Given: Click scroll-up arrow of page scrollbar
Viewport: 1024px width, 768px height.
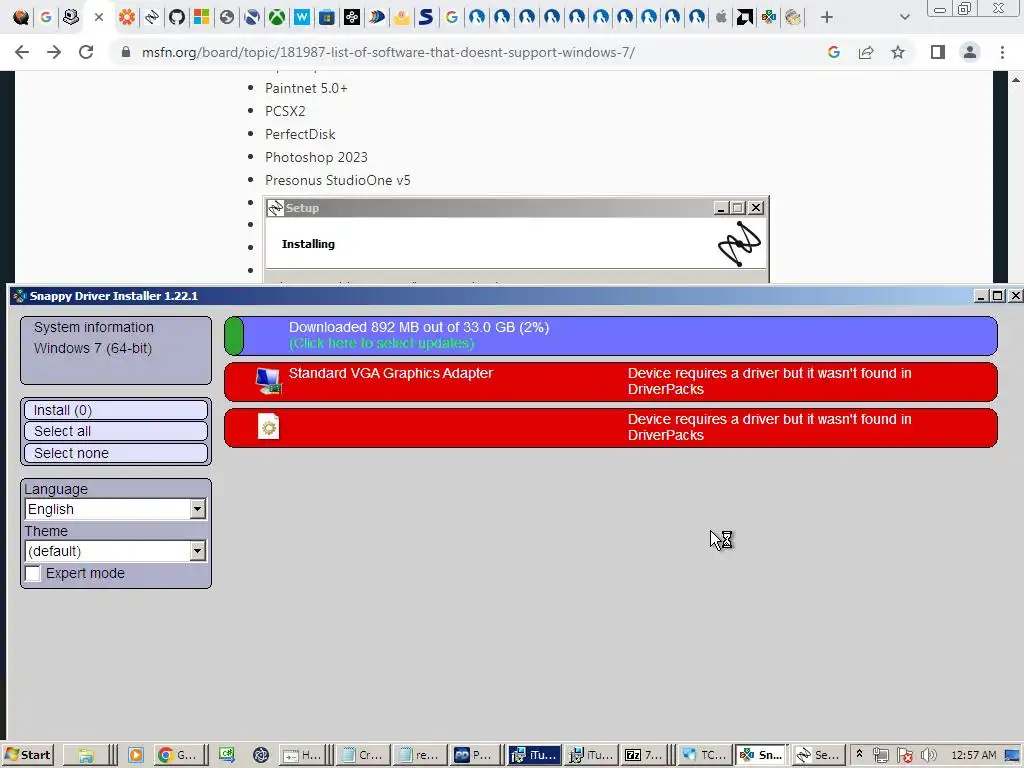Looking at the screenshot, I should coord(1016,80).
